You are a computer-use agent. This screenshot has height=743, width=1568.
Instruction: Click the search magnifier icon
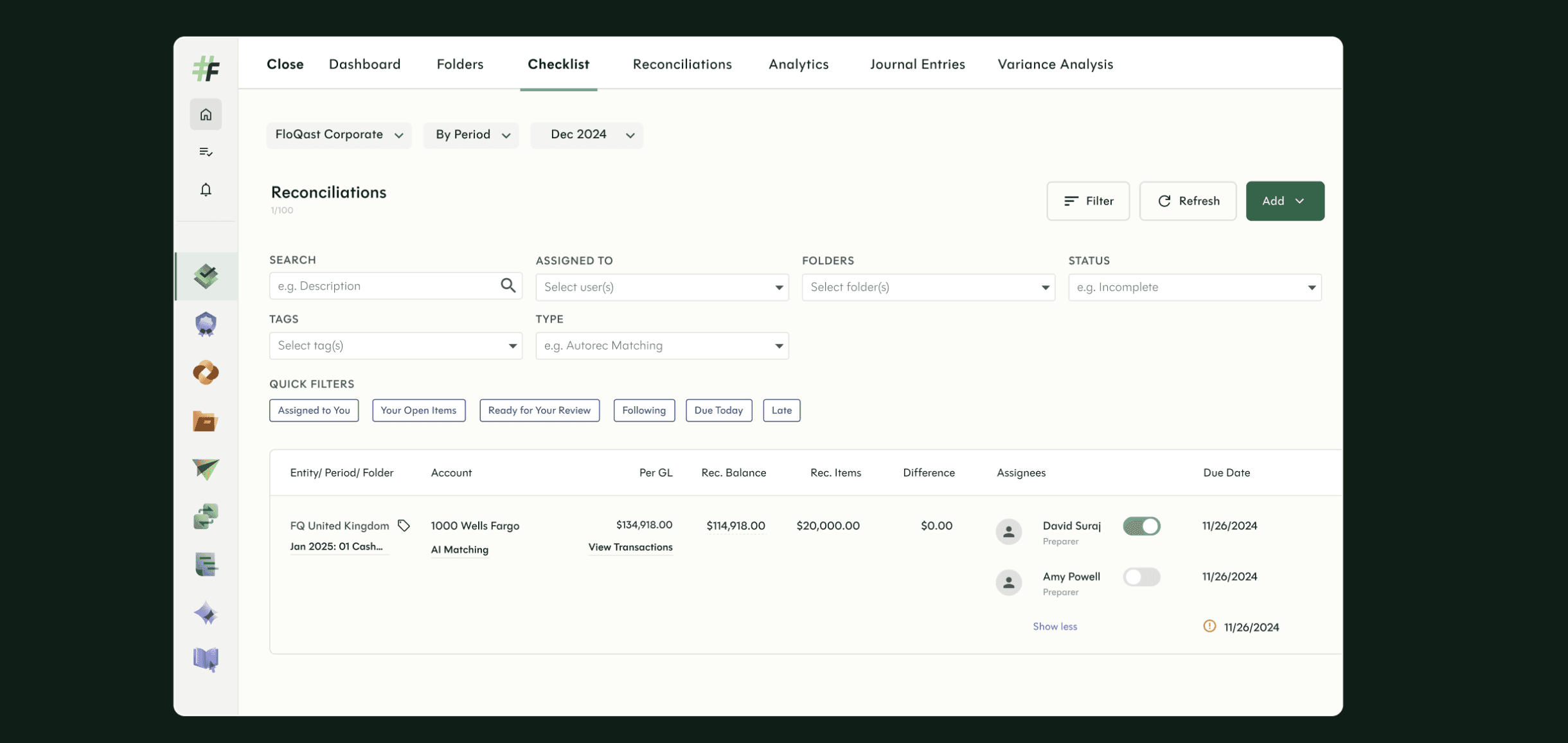(508, 285)
